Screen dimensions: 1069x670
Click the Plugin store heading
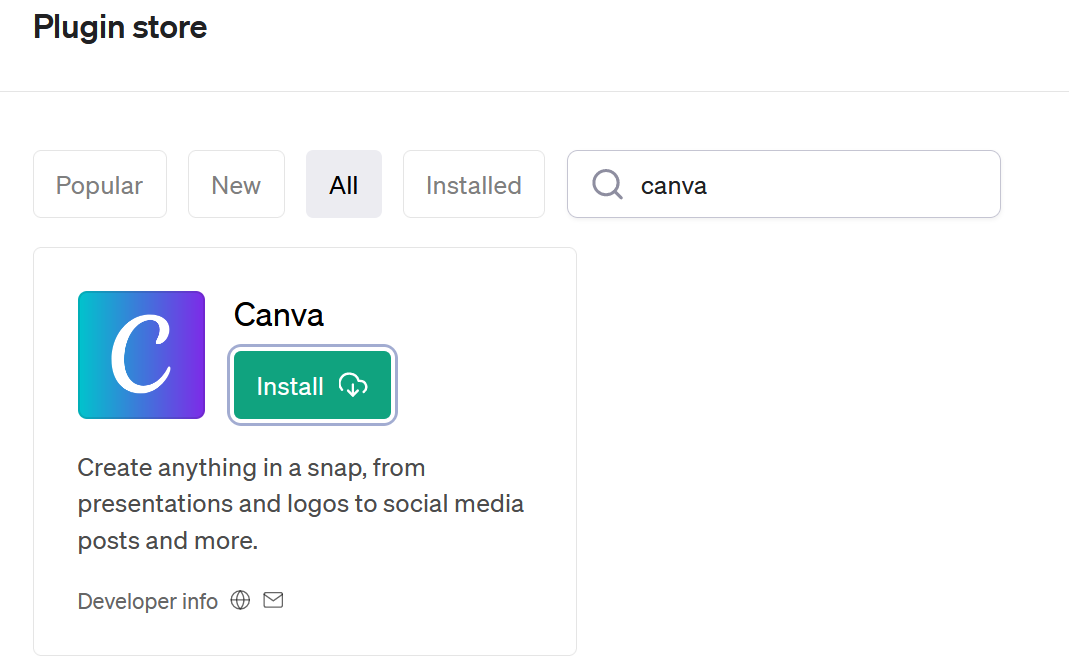coord(120,28)
